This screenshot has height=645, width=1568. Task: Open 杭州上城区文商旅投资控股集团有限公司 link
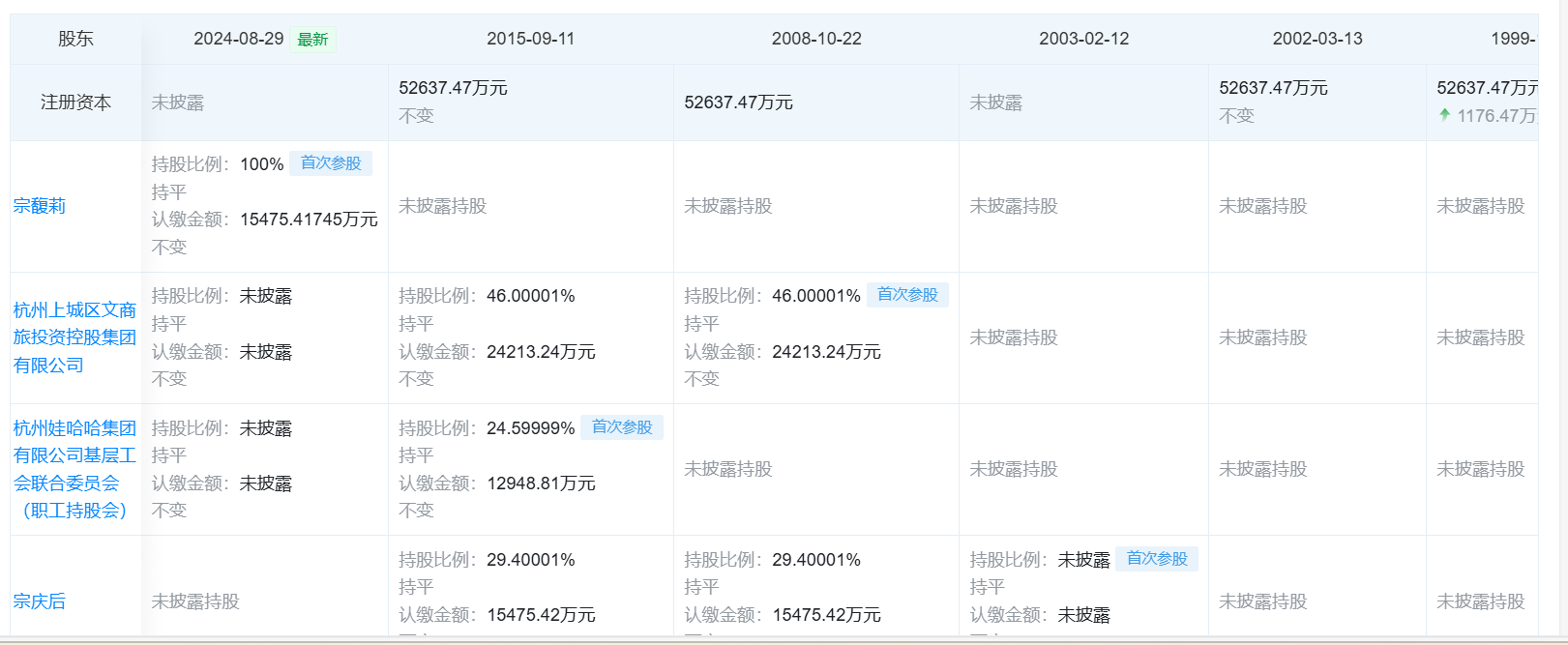coord(74,337)
